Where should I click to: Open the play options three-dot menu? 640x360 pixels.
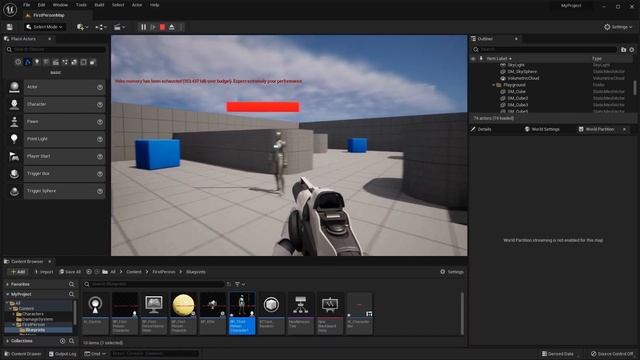pos(181,27)
